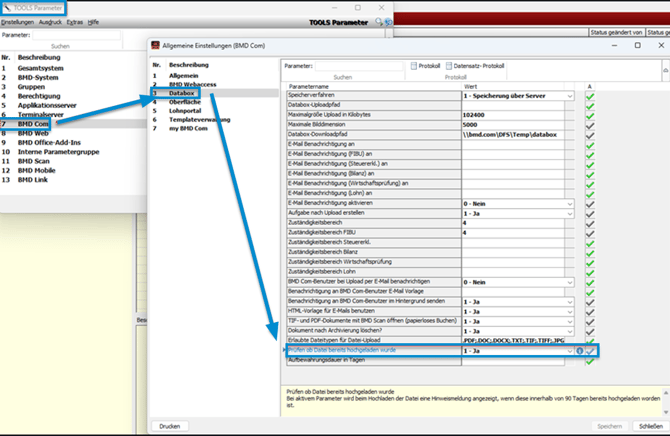Select Oberfläche in settings list
Image resolution: width=670 pixels, height=436 pixels.
(x=185, y=102)
